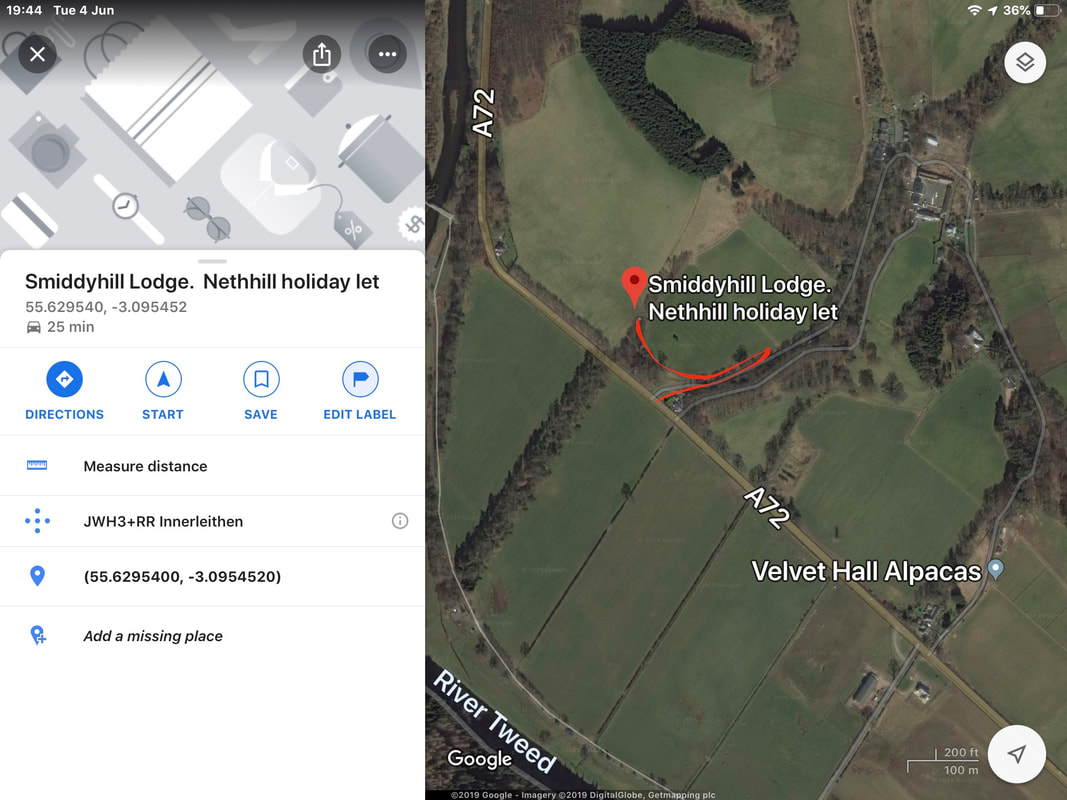Select the Velvet Hall Alpacas marker
The width and height of the screenshot is (1067, 800).
(x=996, y=569)
